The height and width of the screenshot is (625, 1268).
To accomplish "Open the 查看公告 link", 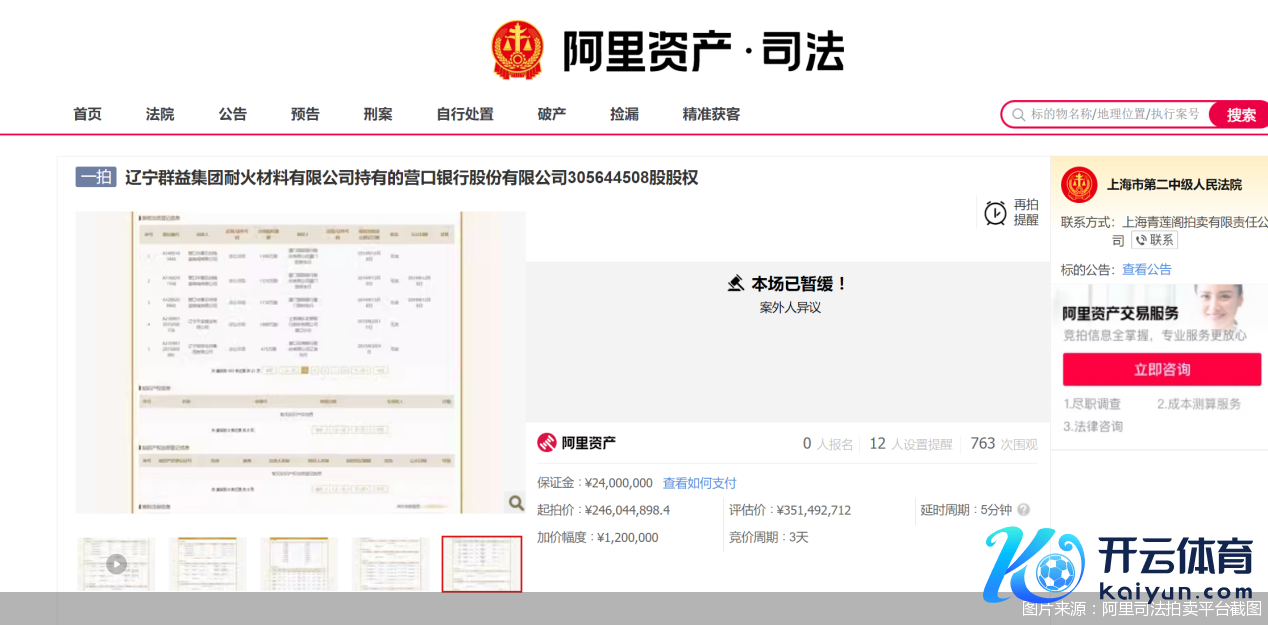I will (x=1147, y=268).
